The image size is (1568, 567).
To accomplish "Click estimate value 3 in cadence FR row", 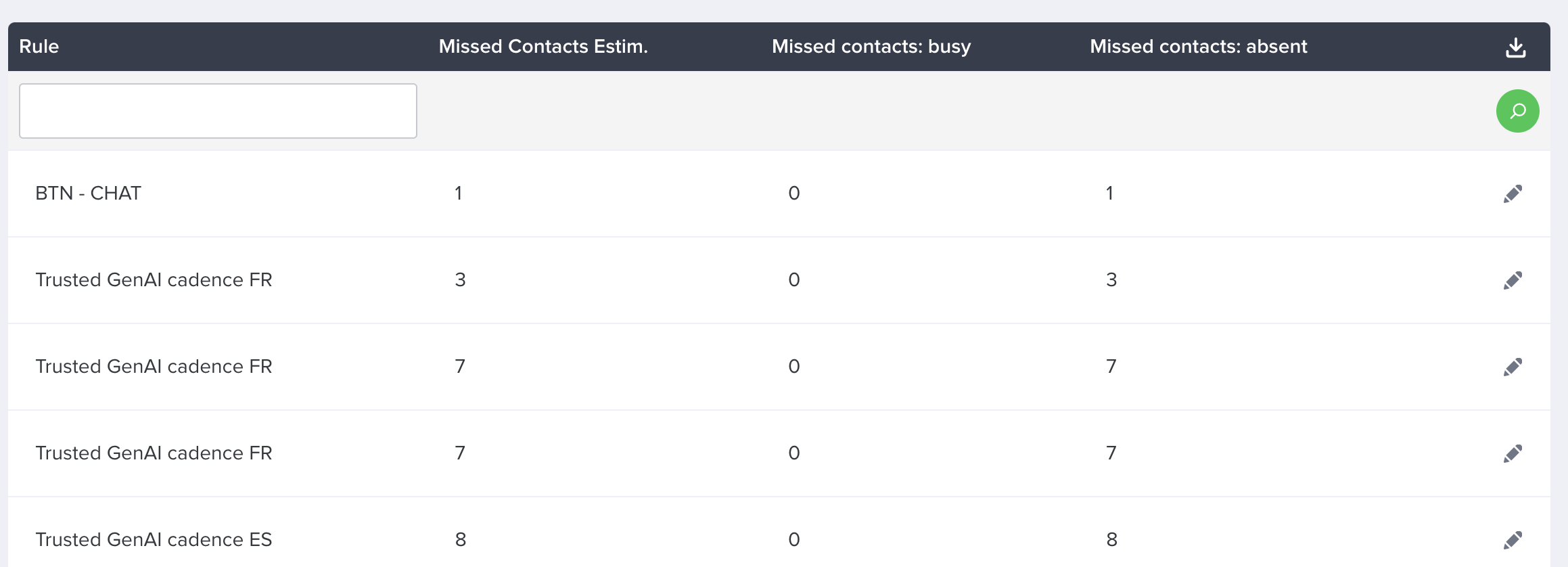I will click(460, 280).
